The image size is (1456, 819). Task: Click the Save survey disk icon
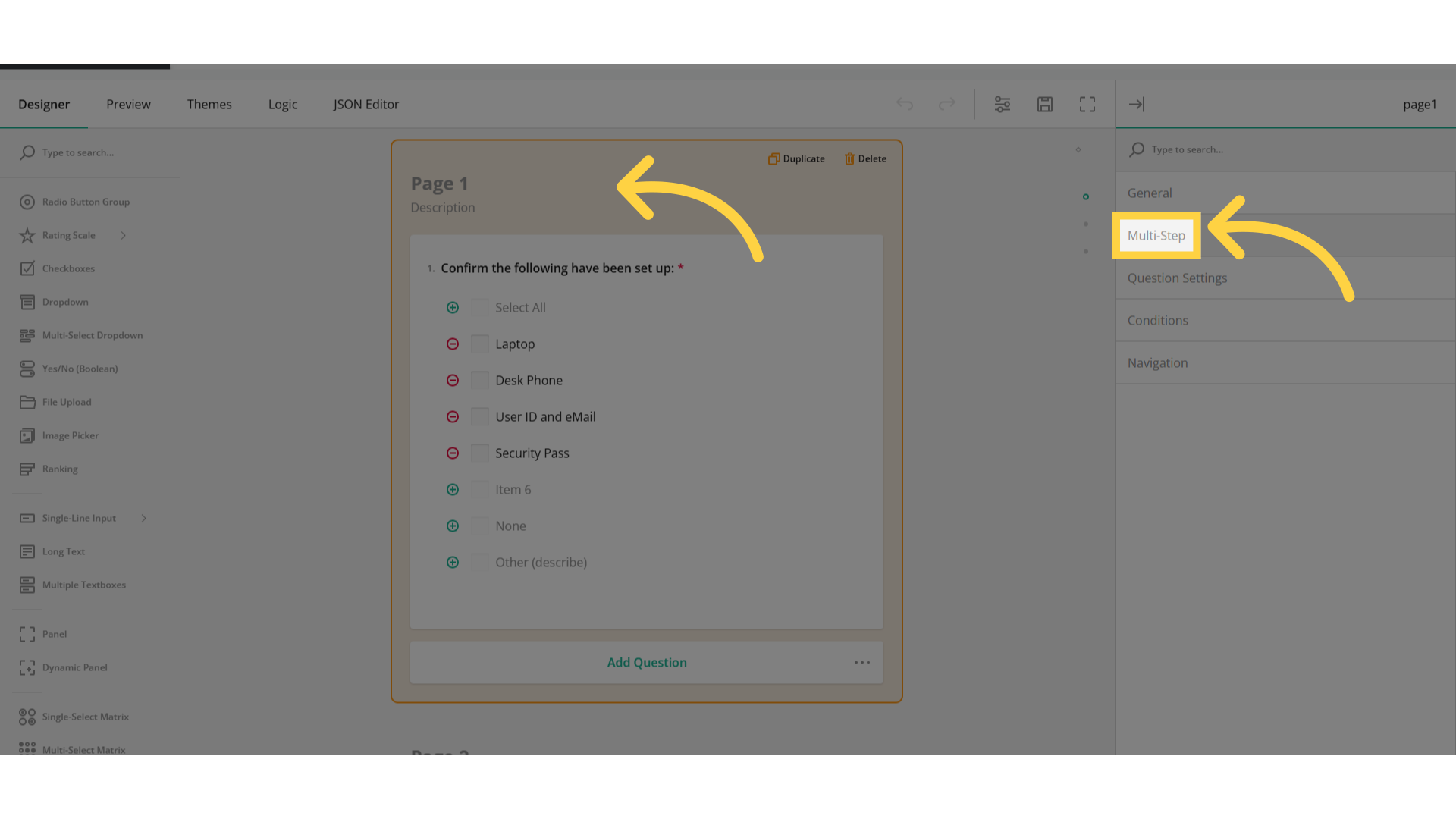(x=1045, y=104)
